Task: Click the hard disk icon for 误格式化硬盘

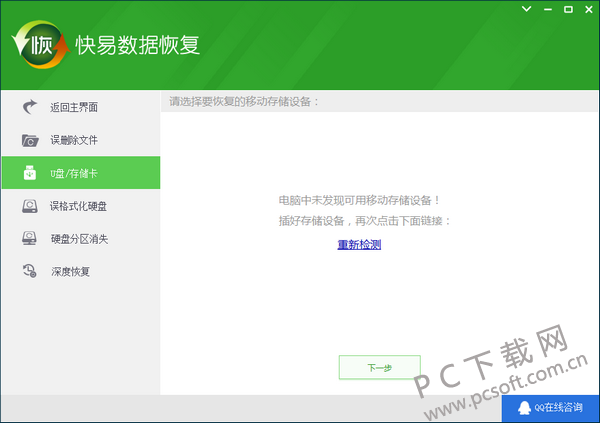Action: point(30,206)
